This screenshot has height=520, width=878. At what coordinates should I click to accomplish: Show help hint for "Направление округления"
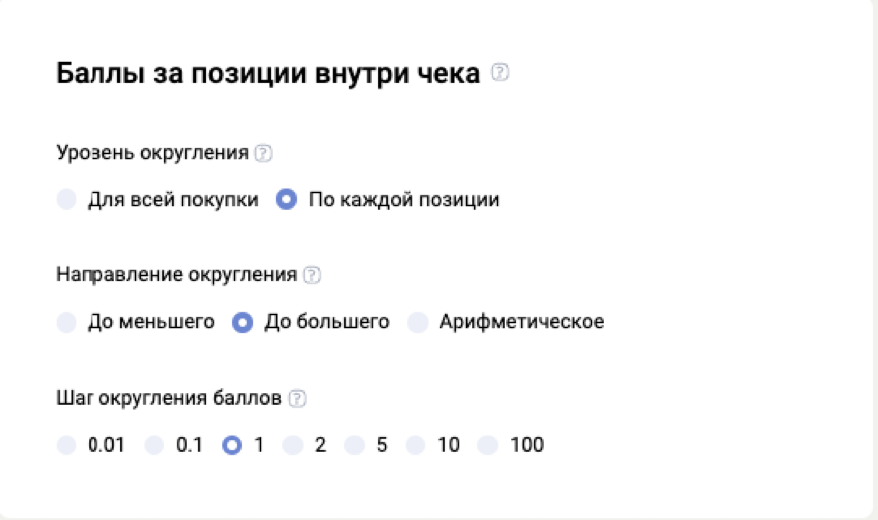[312, 274]
